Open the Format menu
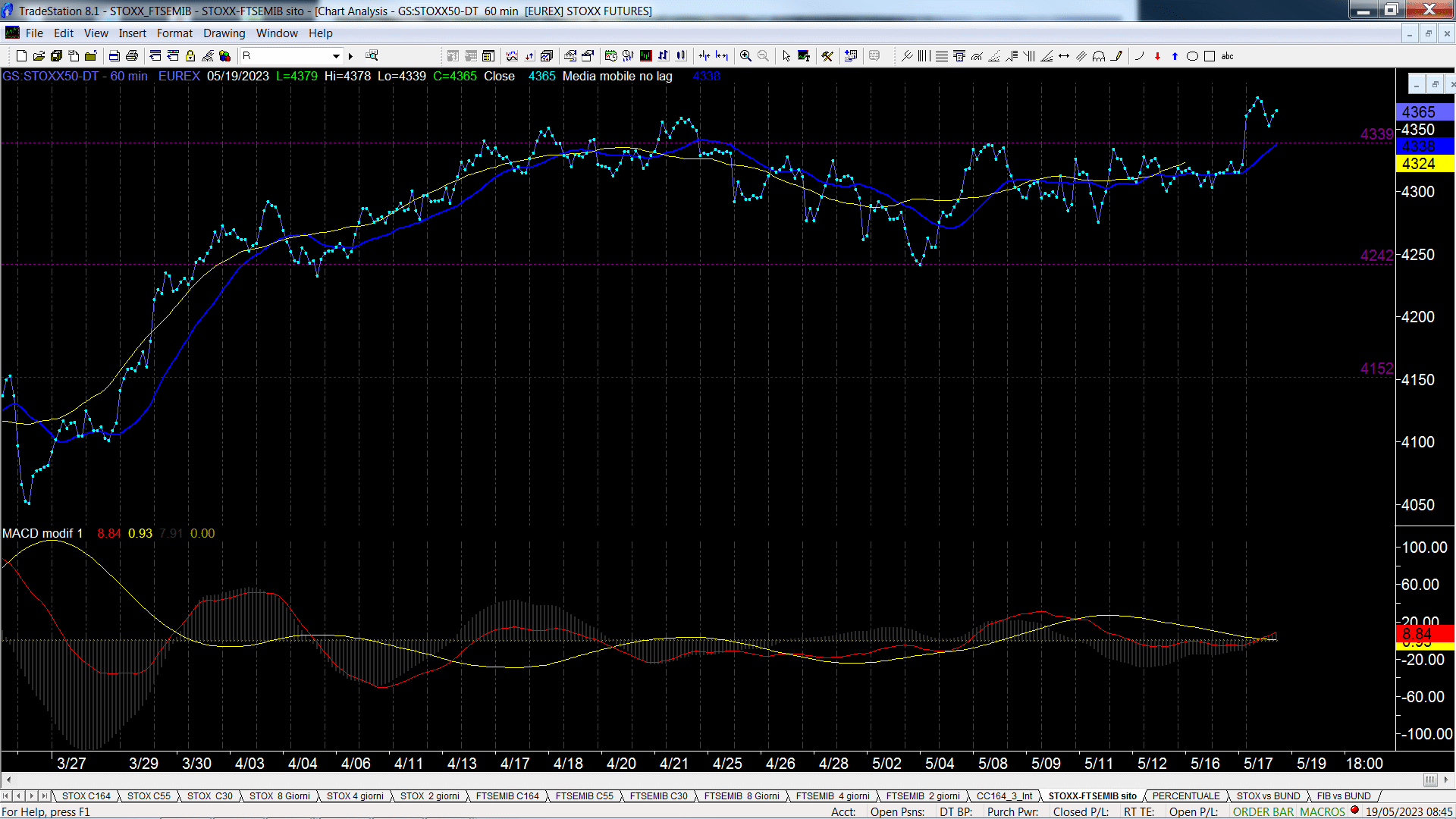This screenshot has width=1456, height=819. 174,33
